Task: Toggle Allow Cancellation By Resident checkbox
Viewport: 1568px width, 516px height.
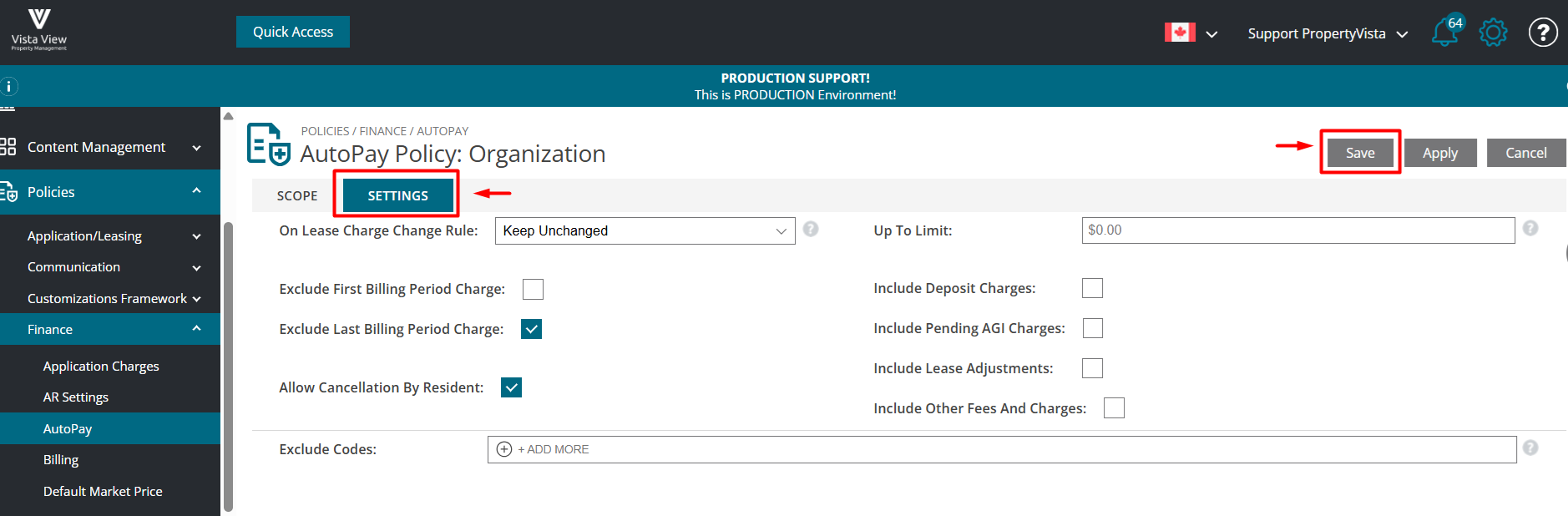Action: (x=511, y=387)
